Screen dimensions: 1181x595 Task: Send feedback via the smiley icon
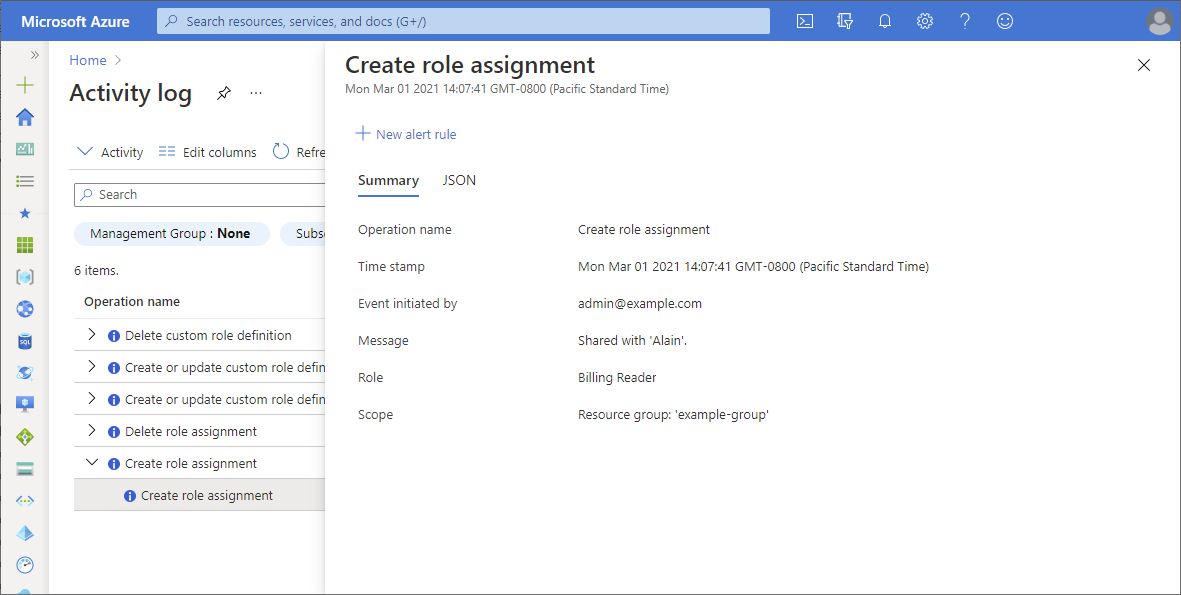pos(1004,20)
